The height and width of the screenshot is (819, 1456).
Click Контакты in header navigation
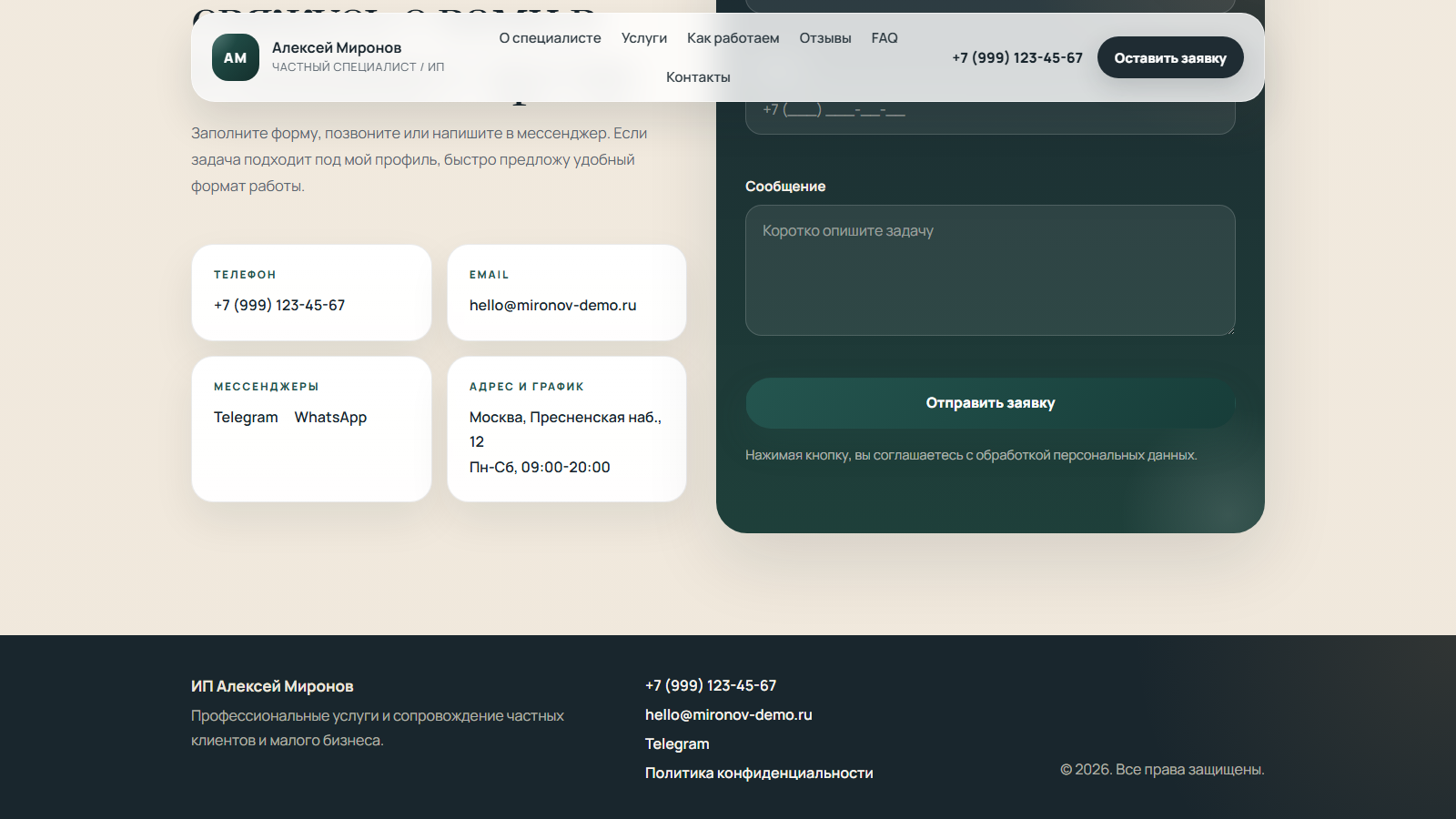coord(698,77)
